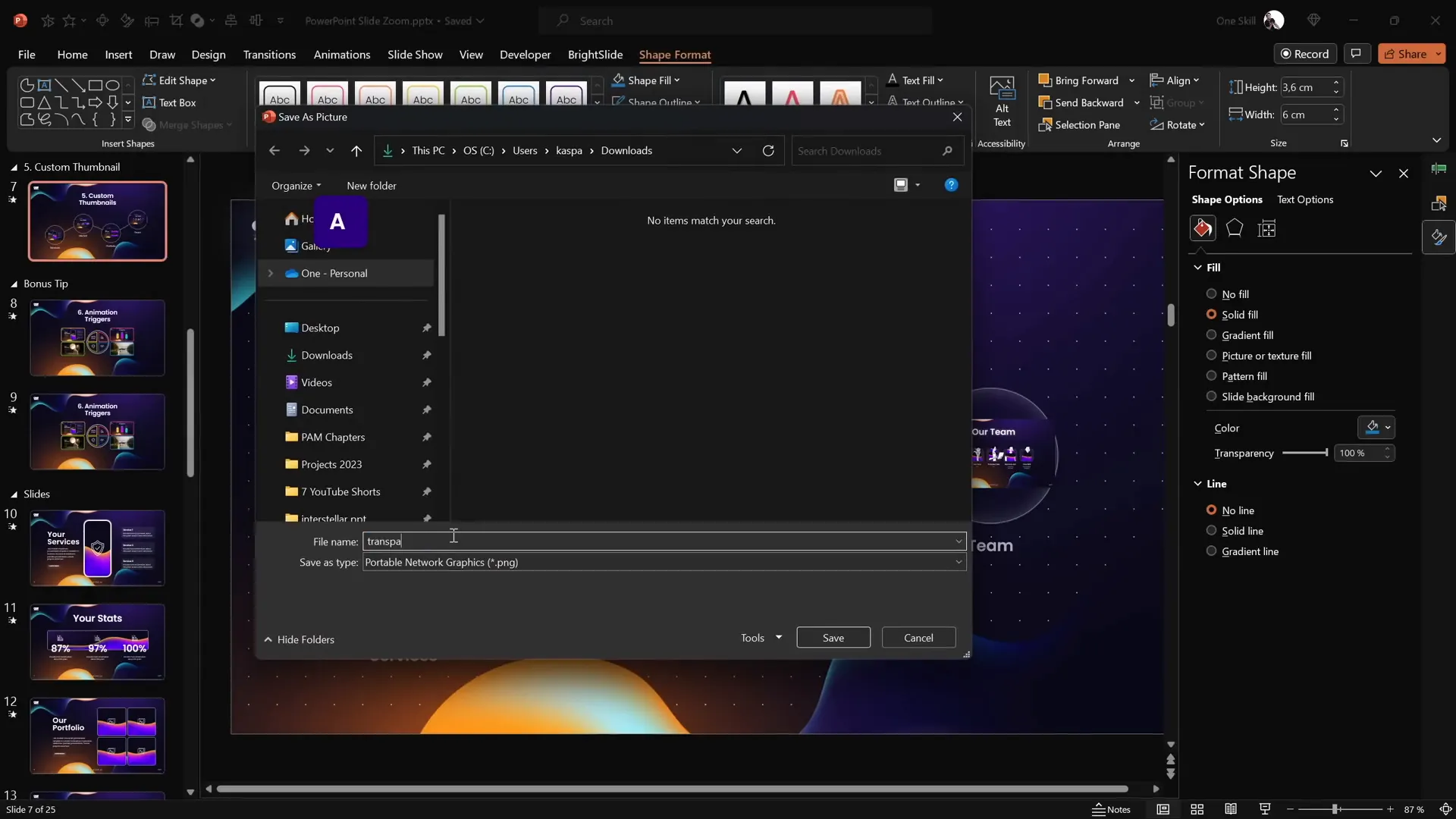1456x819 pixels.
Task: Start Slide Show from status bar icon
Action: [x=1265, y=809]
